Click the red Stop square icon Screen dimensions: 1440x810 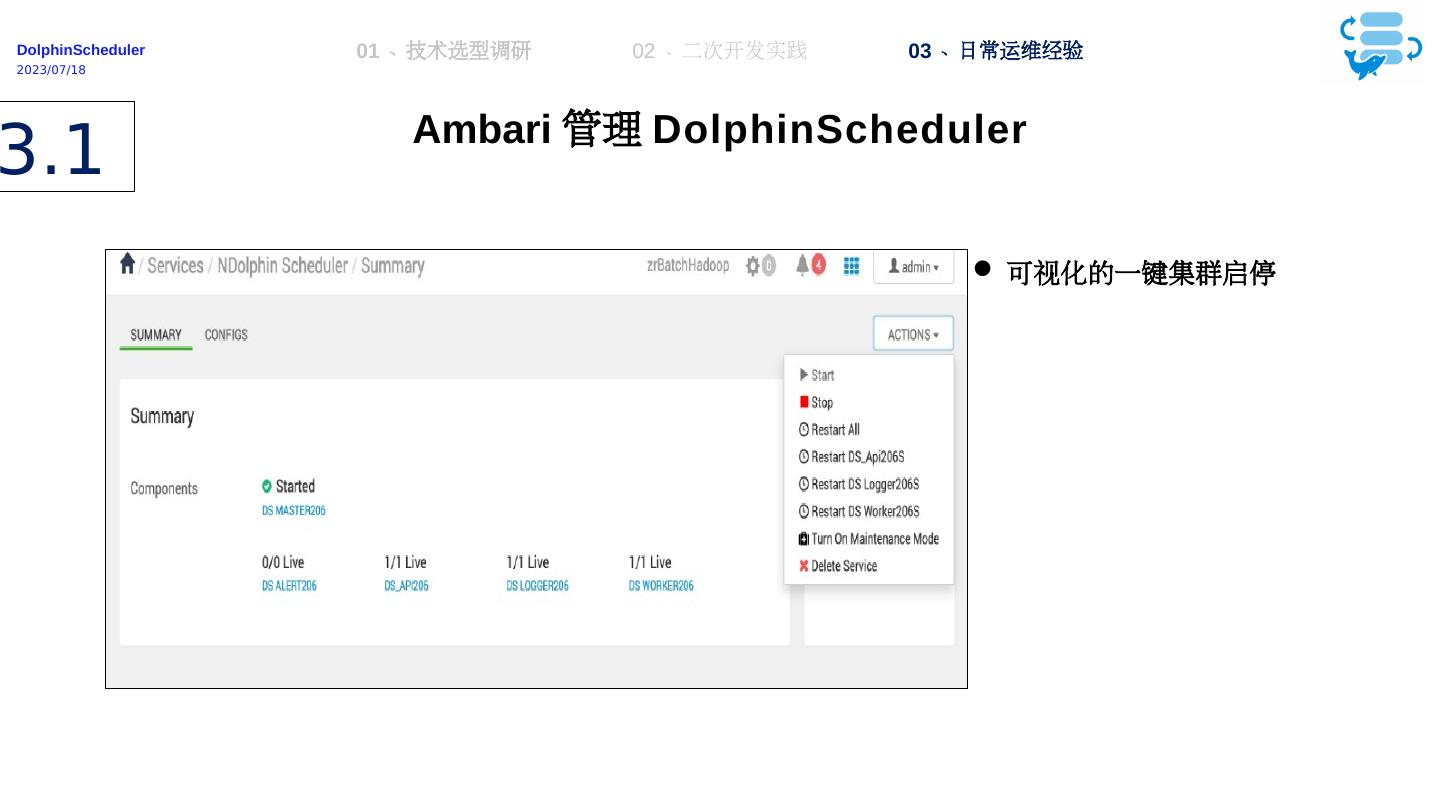click(x=805, y=402)
